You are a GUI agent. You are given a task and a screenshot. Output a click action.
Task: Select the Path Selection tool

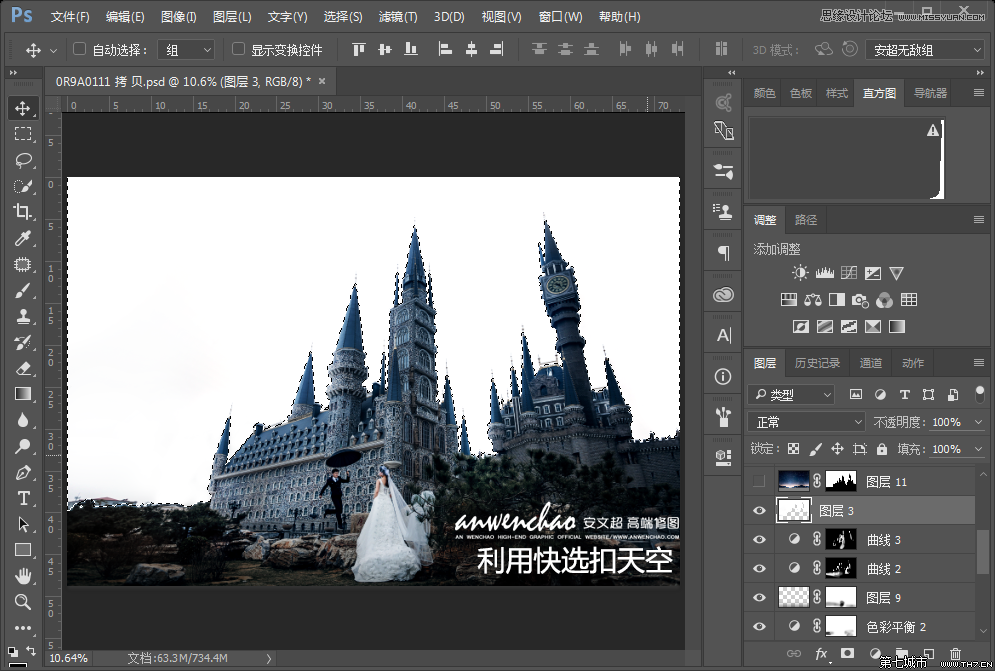click(x=23, y=524)
